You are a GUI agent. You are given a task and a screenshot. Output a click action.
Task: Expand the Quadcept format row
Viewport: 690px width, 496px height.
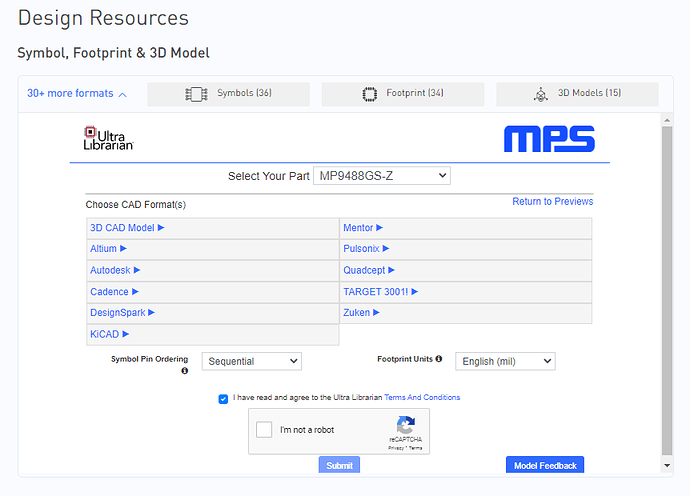(466, 270)
